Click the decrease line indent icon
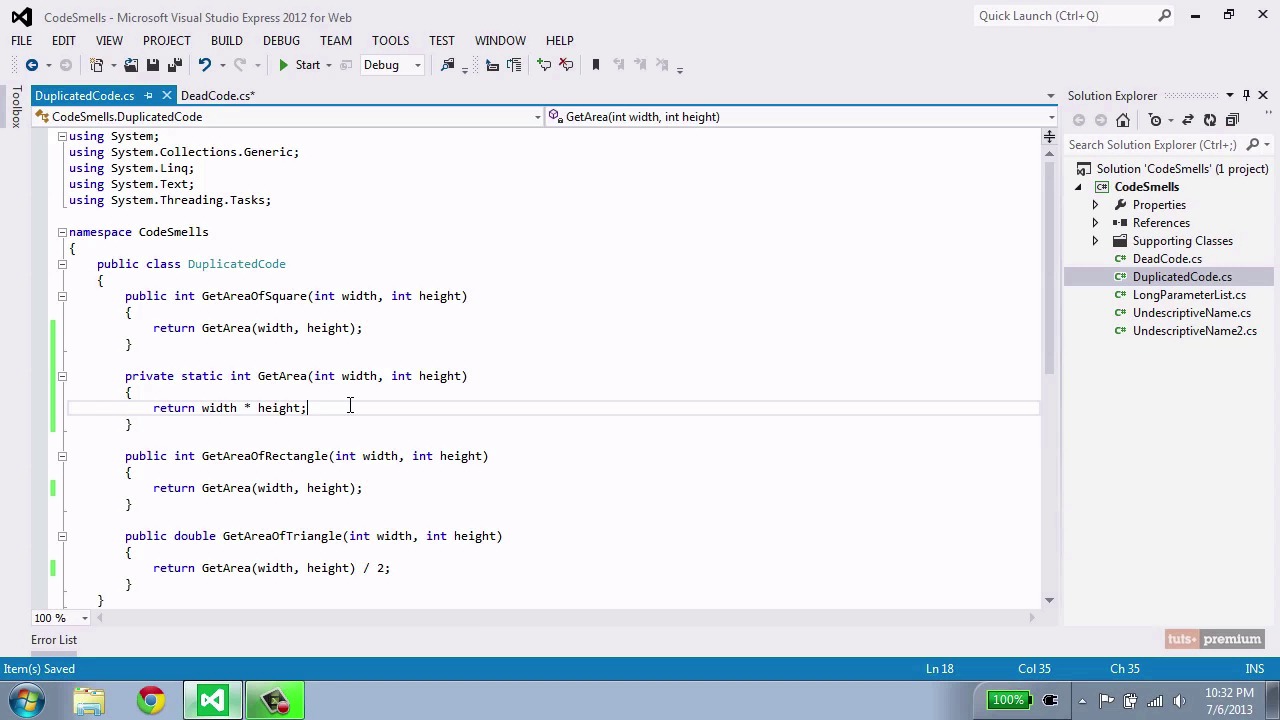 point(492,65)
